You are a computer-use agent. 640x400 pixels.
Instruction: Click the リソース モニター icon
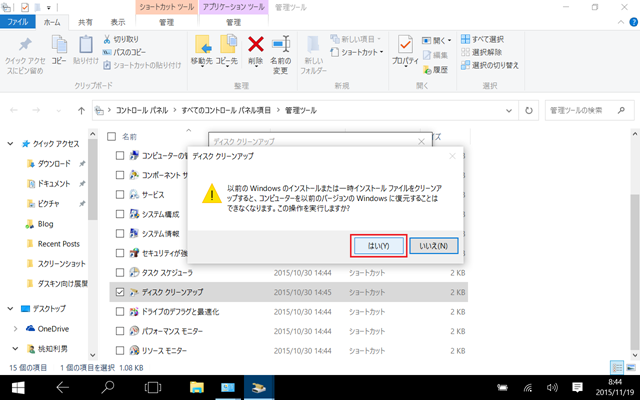[134, 351]
